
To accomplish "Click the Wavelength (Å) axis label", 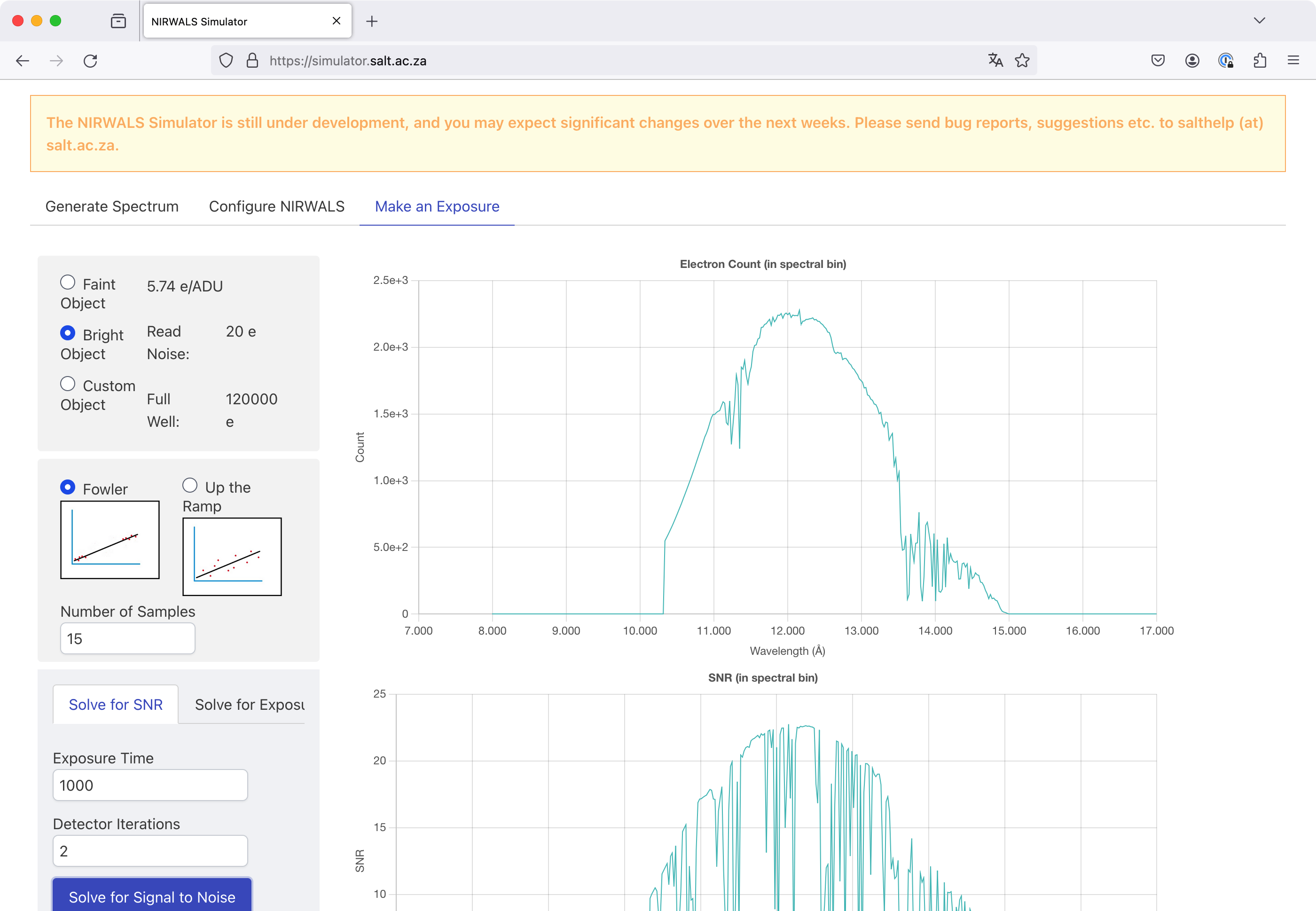I will (x=788, y=652).
